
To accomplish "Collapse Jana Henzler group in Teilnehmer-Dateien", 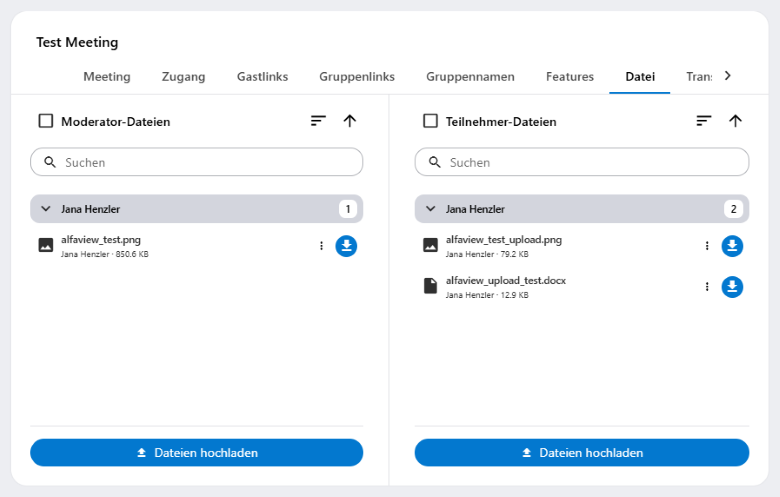I will coord(431,209).
